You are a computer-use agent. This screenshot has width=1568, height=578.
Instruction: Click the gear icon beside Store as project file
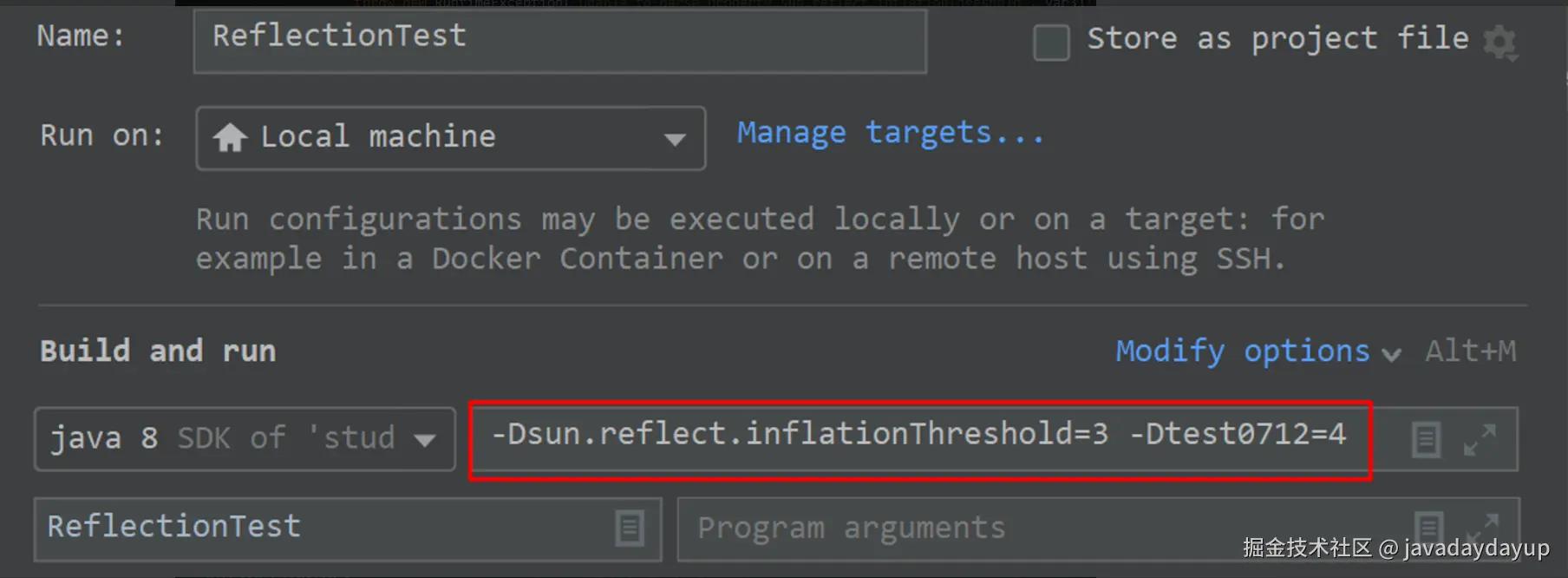1500,43
